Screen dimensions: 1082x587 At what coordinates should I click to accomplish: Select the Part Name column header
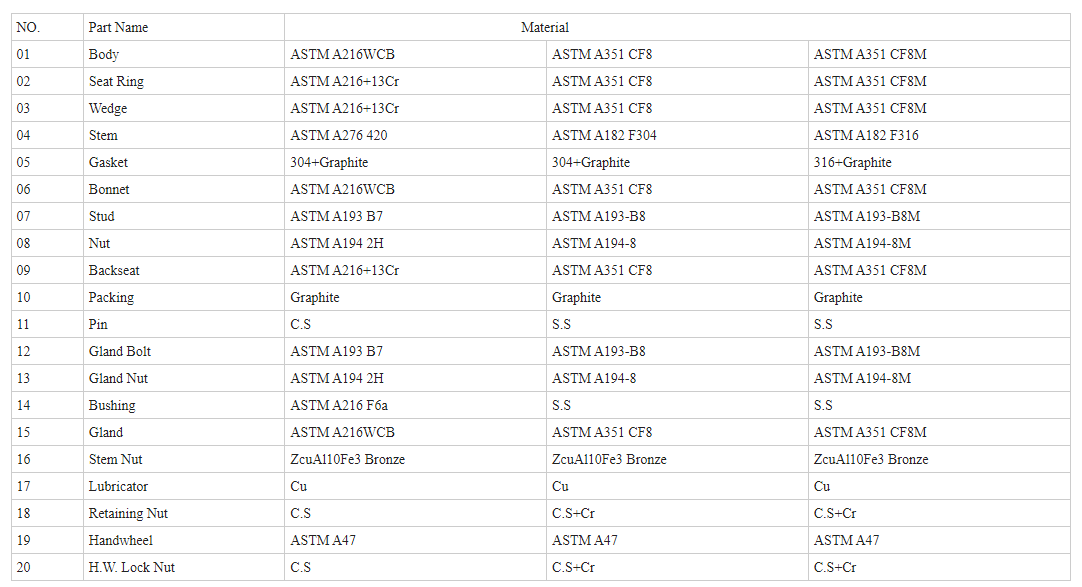184,28
